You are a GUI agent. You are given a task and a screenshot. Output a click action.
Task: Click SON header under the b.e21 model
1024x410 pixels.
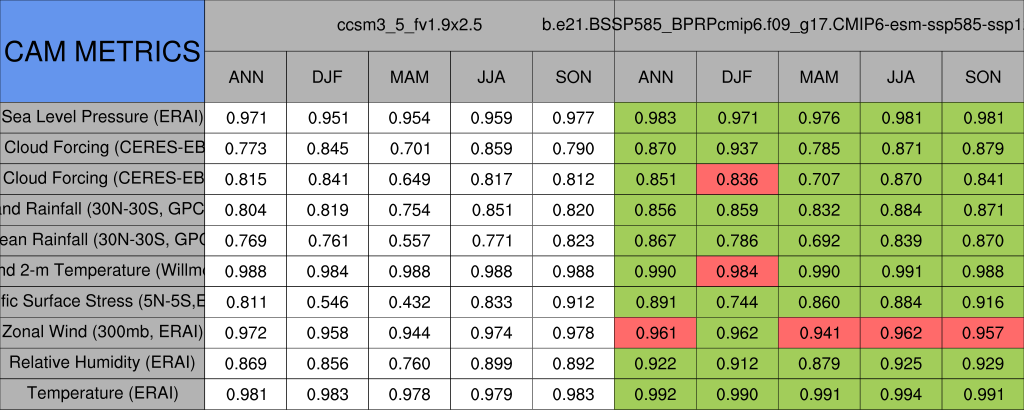(983, 77)
